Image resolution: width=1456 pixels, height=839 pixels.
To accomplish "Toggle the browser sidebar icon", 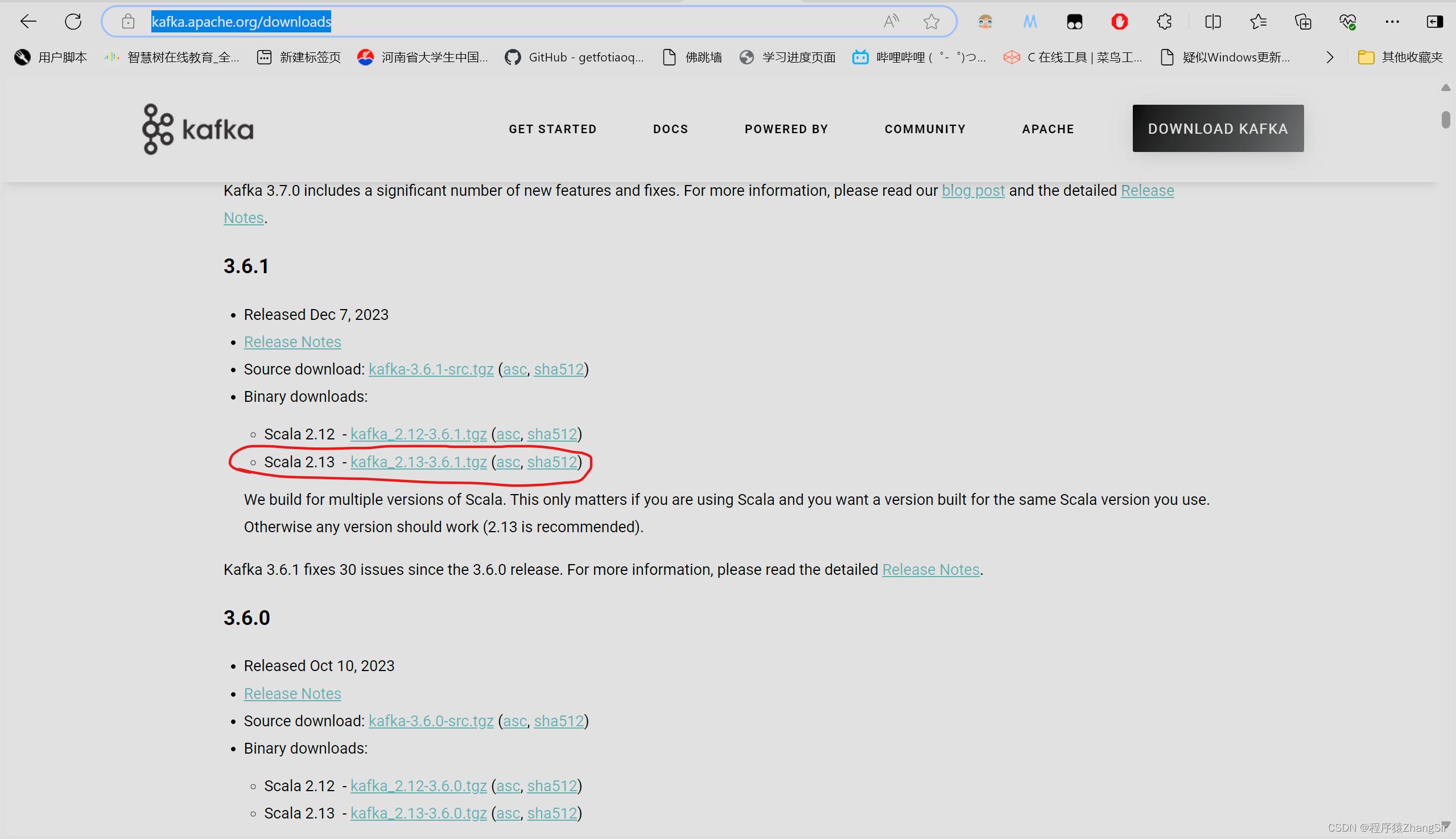I will [1434, 22].
